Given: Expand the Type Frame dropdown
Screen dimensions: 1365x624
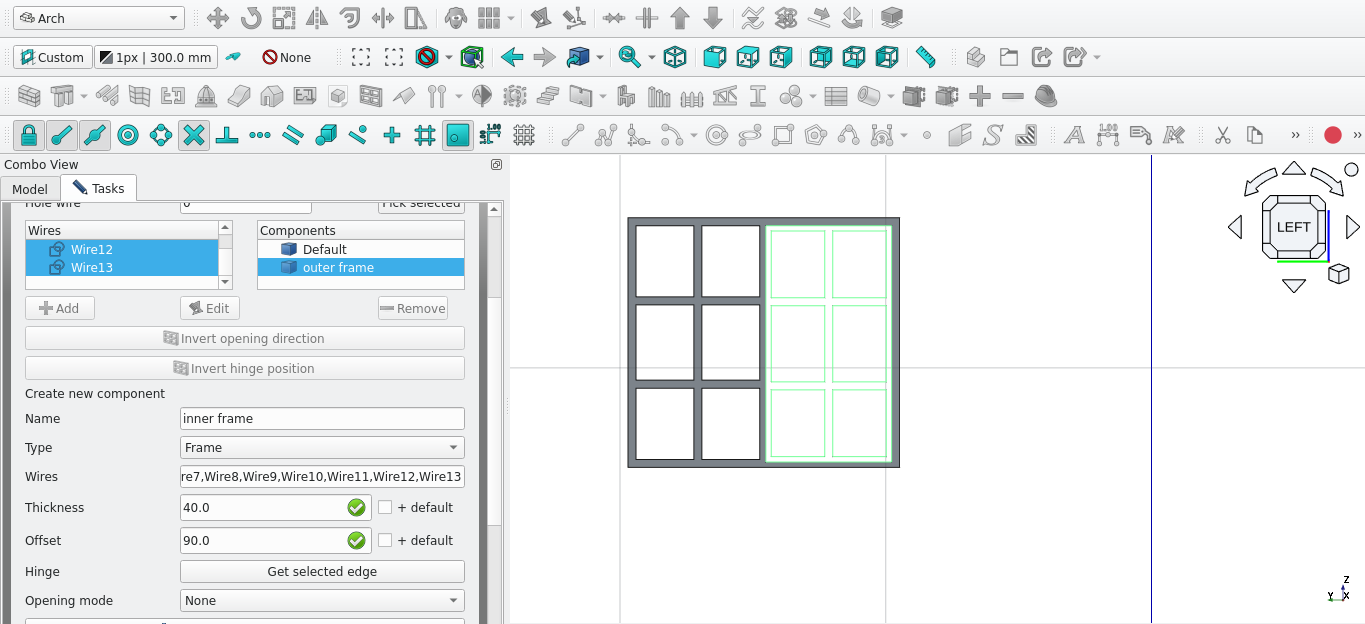Looking at the screenshot, I should [x=322, y=448].
